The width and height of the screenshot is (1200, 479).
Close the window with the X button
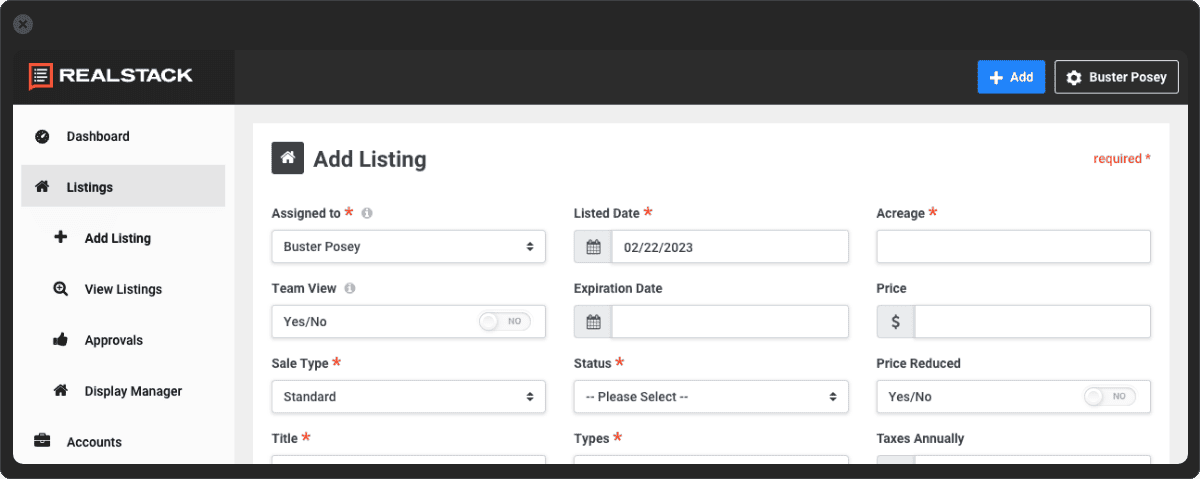tap(23, 24)
